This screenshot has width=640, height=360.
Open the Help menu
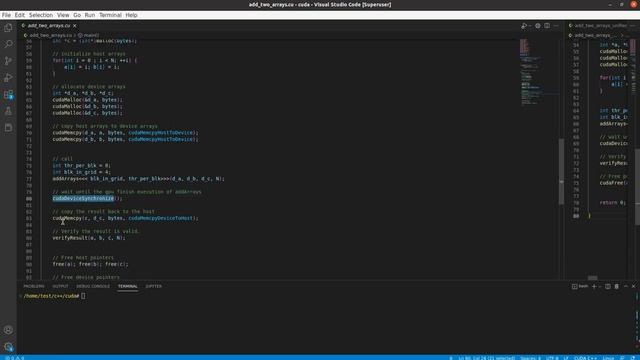point(131,15)
